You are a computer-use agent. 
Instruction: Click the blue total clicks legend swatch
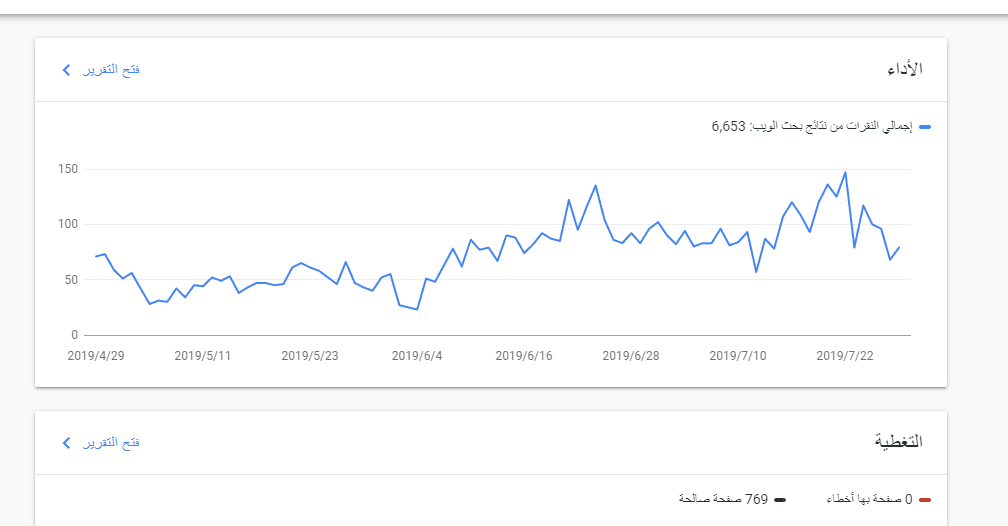pos(925,127)
